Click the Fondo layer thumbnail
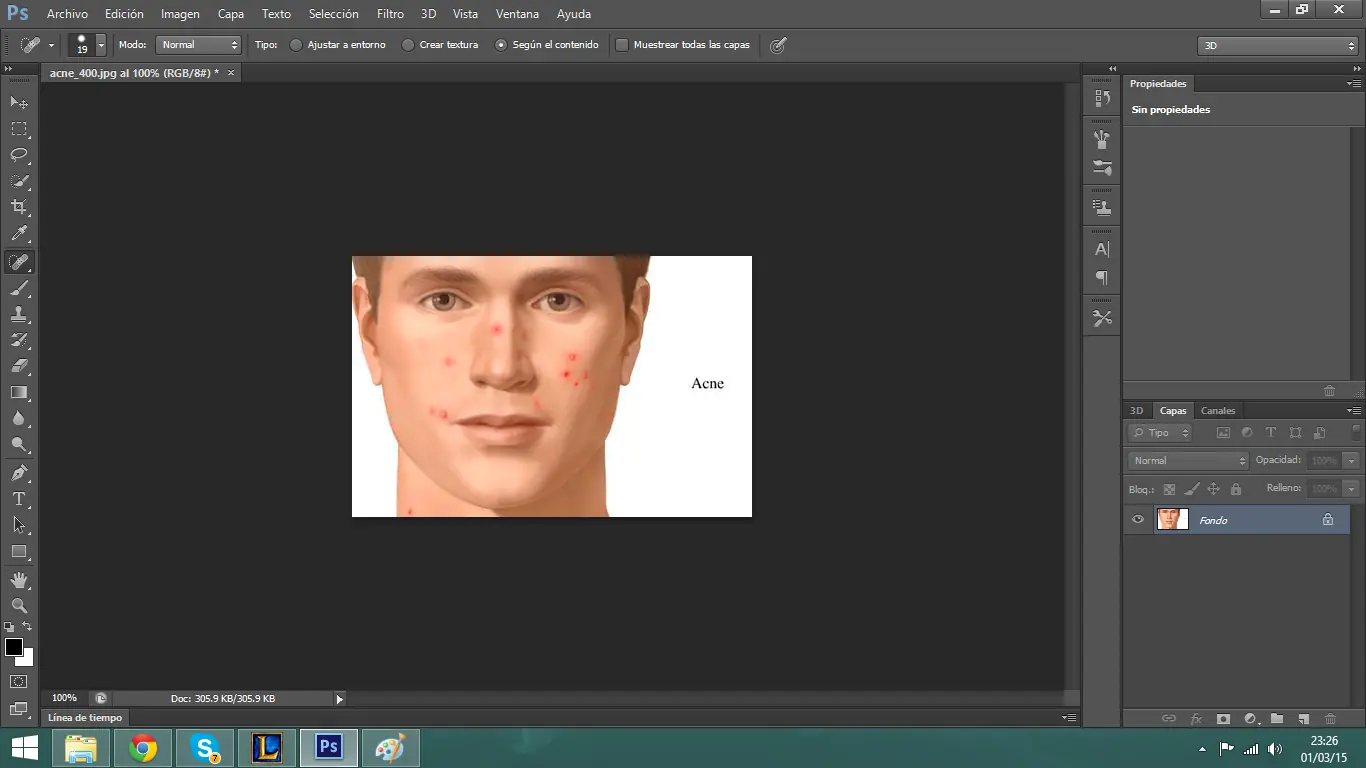This screenshot has width=1366, height=768. click(x=1172, y=519)
